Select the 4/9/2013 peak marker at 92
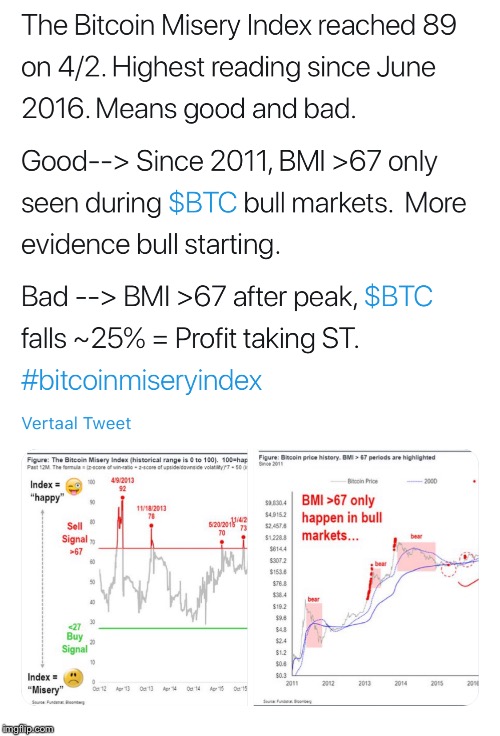Image resolution: width=500 pixels, height=736 pixels. pos(123,498)
